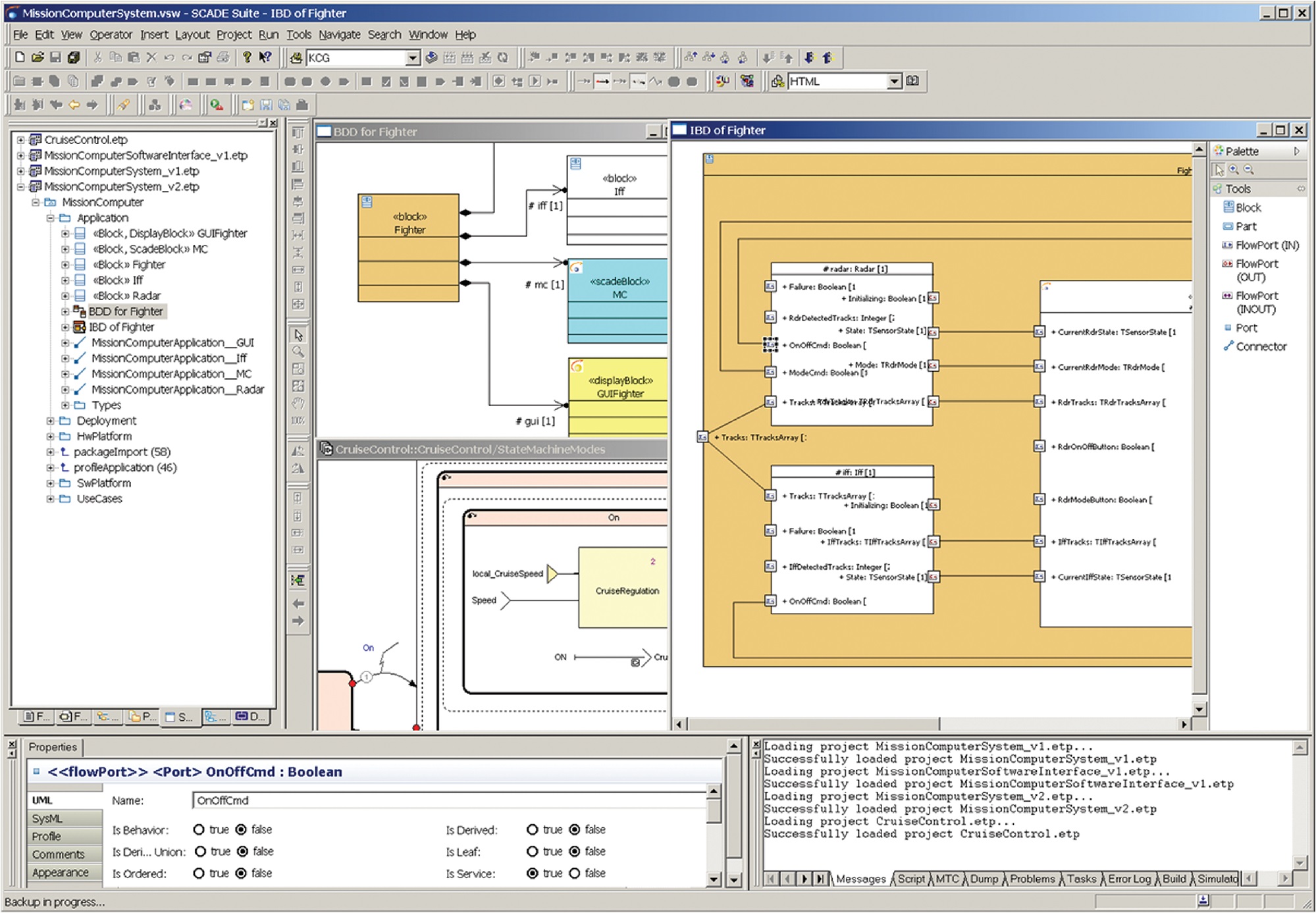This screenshot has height=913, width=1316.
Task: Click the context help arrow icon
Action: pyautogui.click(x=265, y=58)
